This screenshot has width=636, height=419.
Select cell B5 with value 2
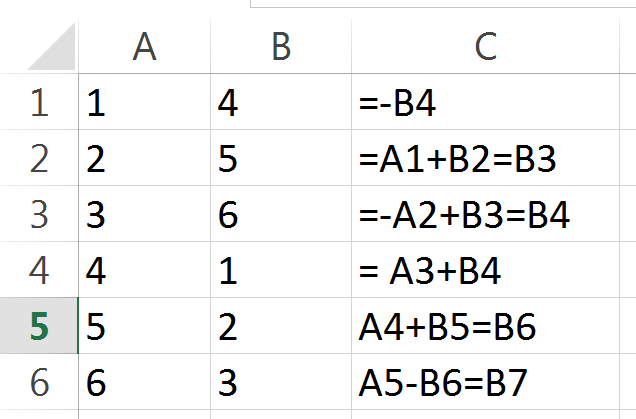coord(281,327)
